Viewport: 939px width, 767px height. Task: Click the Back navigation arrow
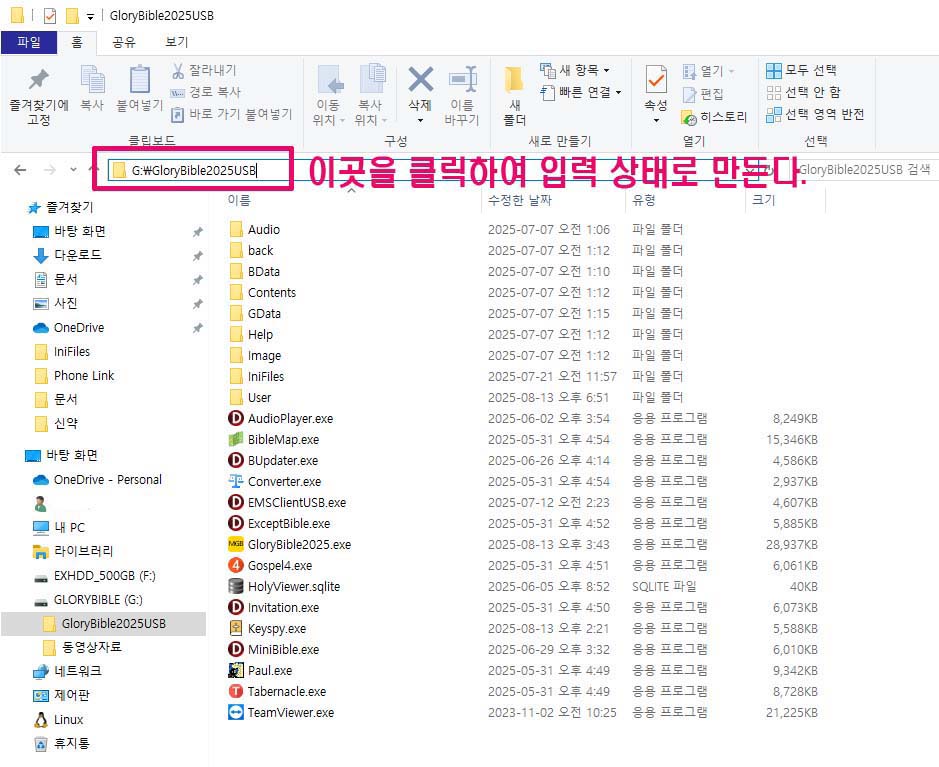tap(20, 170)
